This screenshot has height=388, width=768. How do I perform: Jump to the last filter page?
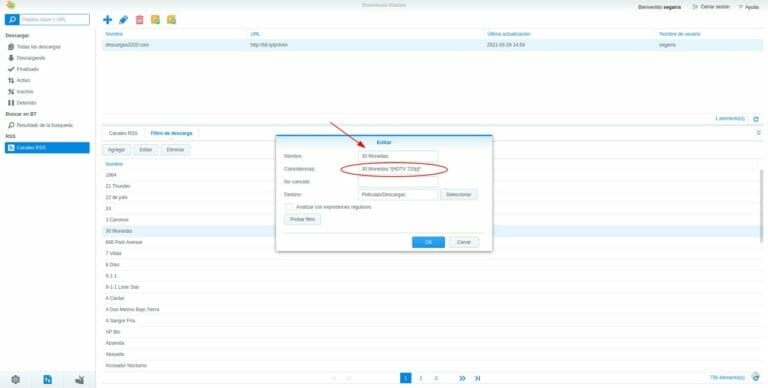pos(478,378)
